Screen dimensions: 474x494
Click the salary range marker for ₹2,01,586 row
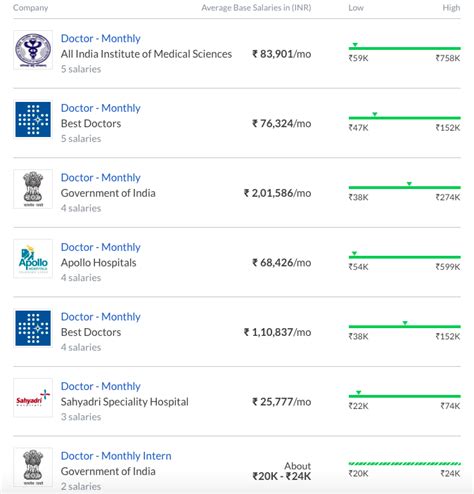click(409, 184)
